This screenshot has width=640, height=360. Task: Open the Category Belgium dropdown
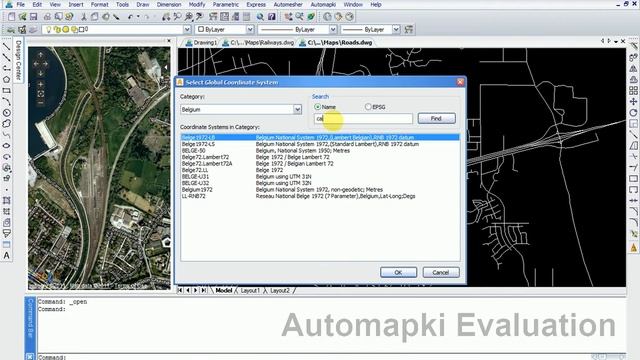(297, 109)
